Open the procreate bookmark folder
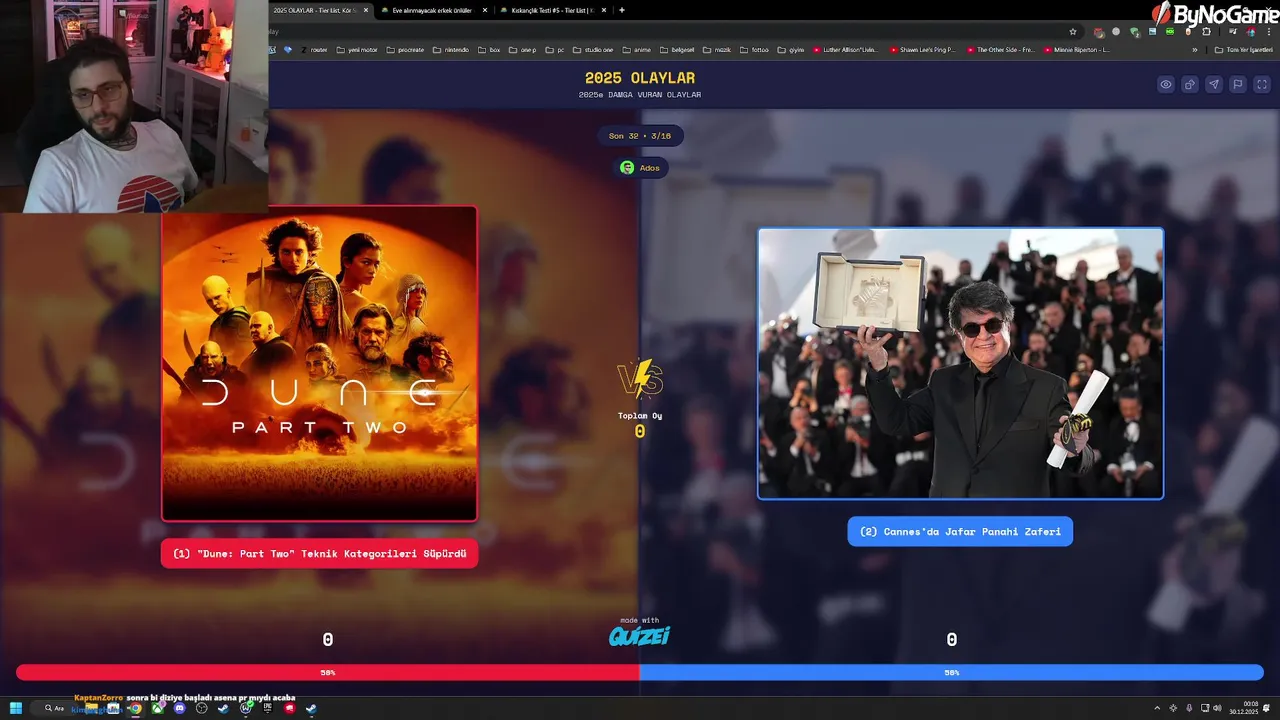The height and width of the screenshot is (720, 1280). [x=405, y=50]
